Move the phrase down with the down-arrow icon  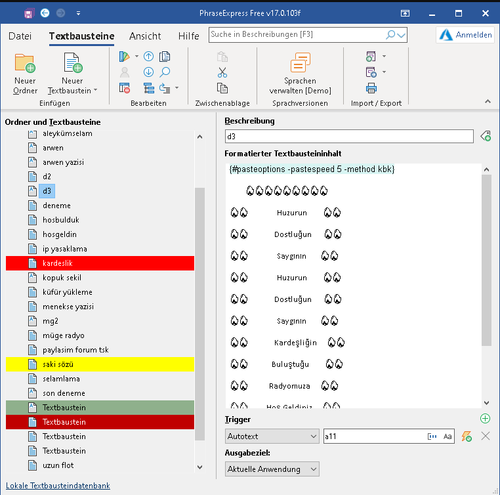point(148,72)
